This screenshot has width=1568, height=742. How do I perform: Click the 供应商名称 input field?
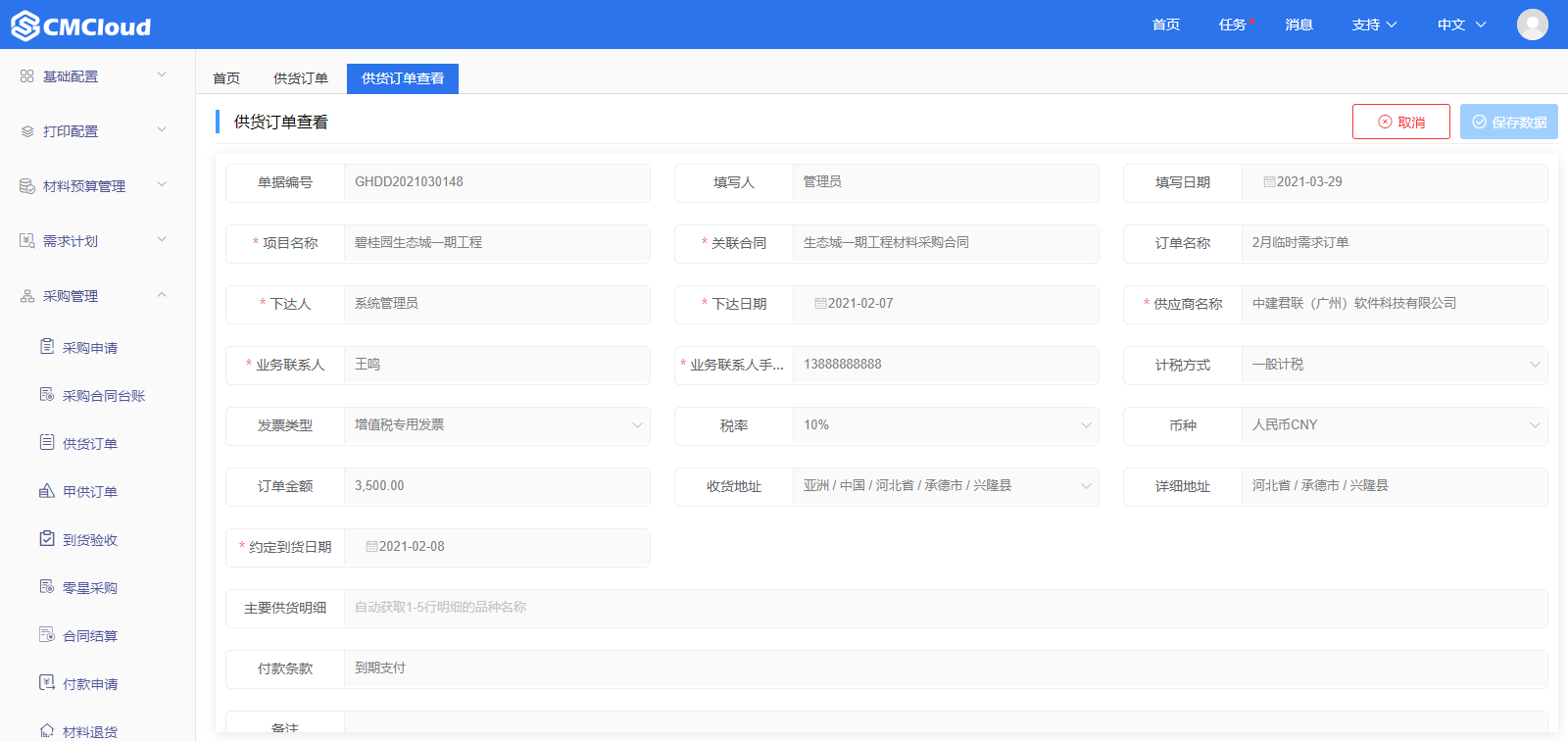point(1394,304)
